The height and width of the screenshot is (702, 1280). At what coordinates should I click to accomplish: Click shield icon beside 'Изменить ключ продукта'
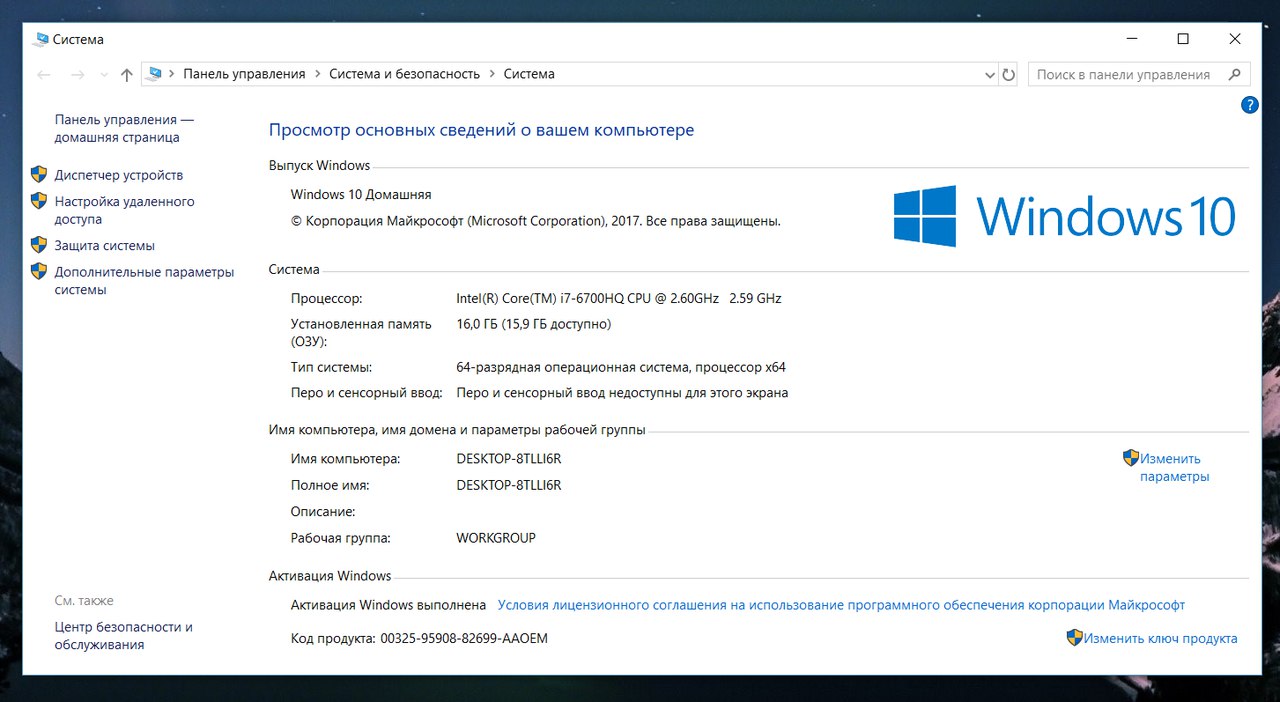[x=1075, y=637]
